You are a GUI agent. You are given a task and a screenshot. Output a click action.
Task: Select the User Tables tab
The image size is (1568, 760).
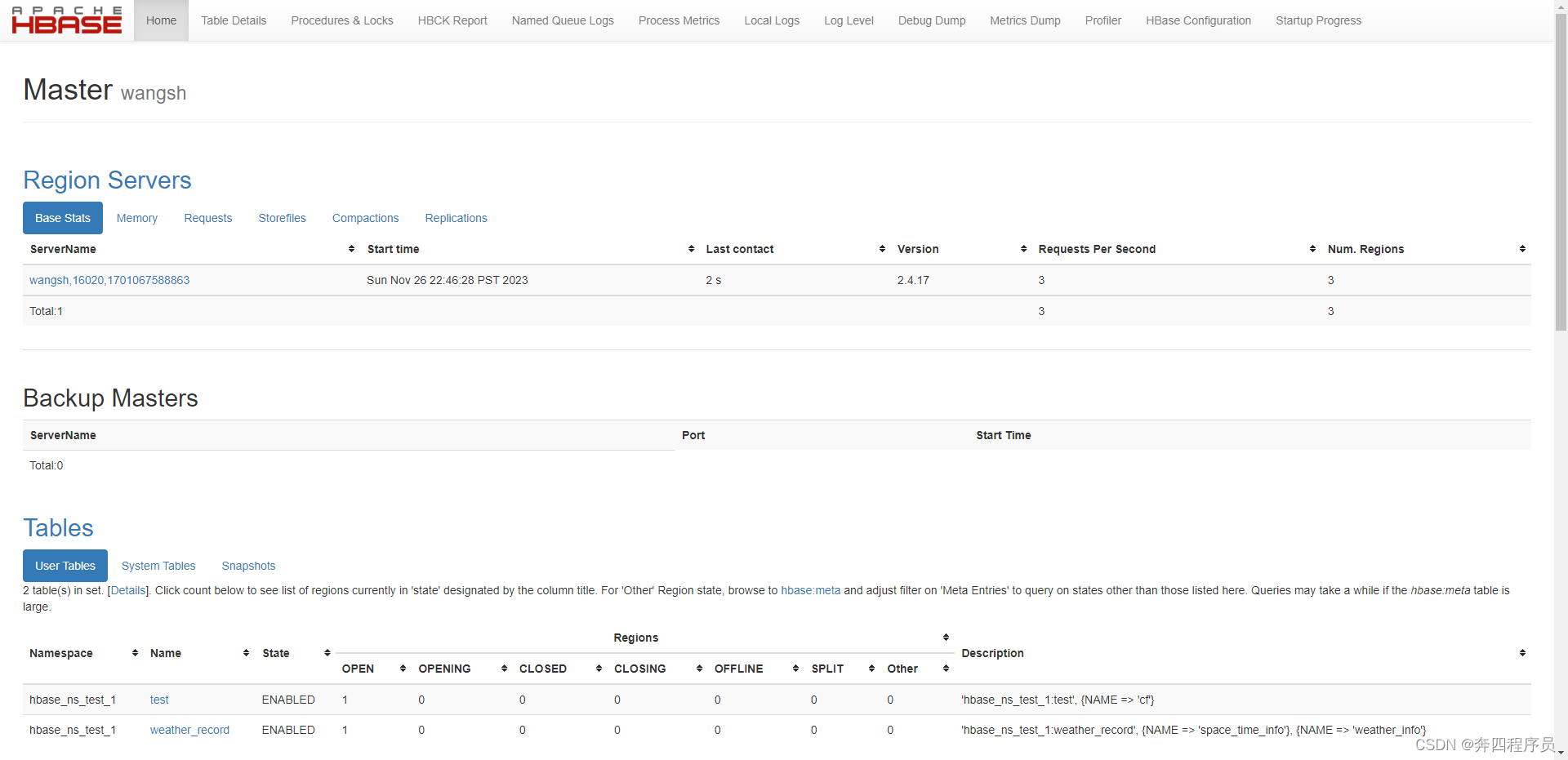click(x=65, y=566)
